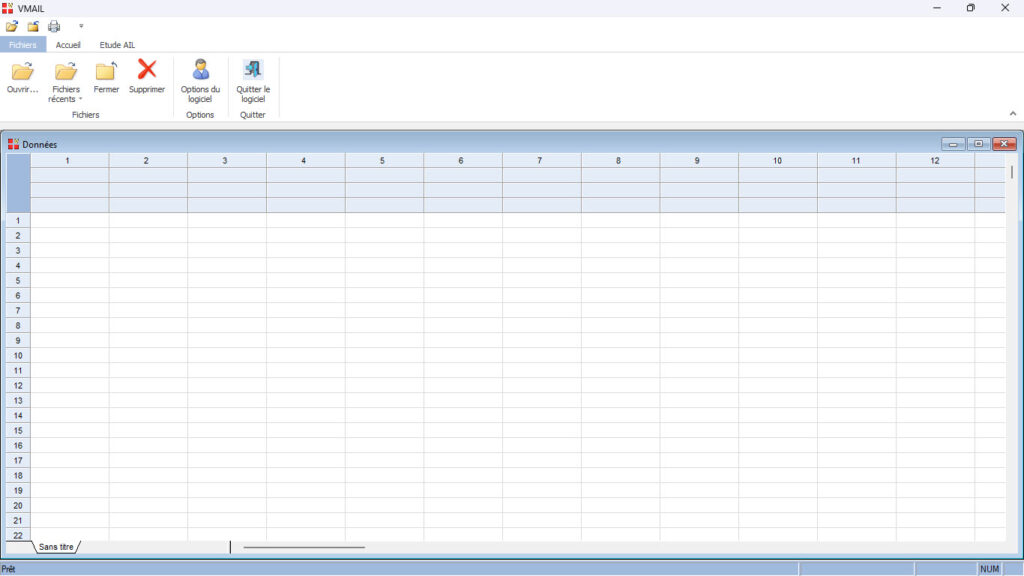Switch to the Fichiers ribbon tab
Screen dimensions: 1024x576
pyautogui.click(x=23, y=45)
